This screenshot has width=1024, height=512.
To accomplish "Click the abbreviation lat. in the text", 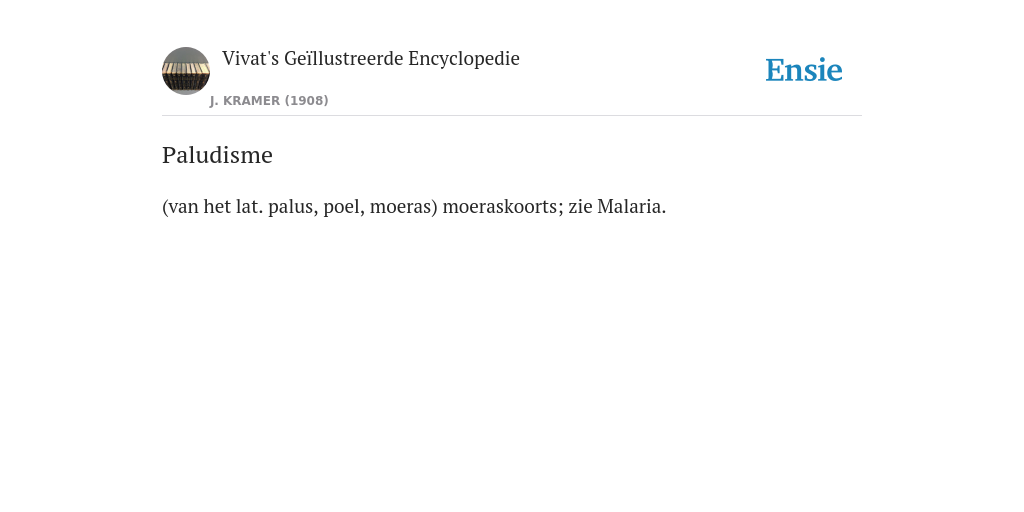I will click(249, 206).
